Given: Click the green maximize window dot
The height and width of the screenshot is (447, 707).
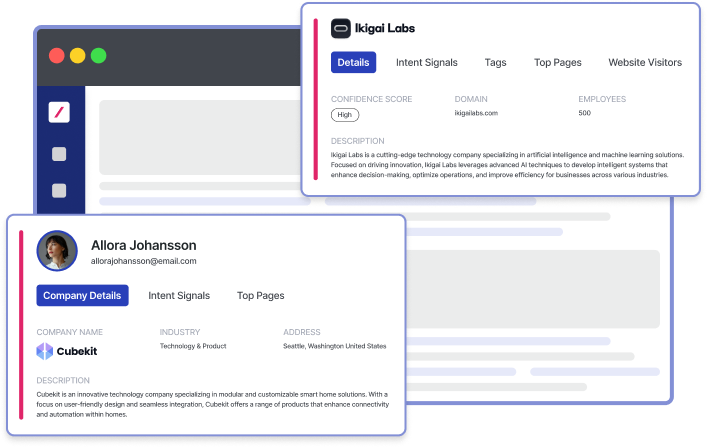Looking at the screenshot, I should [98, 55].
